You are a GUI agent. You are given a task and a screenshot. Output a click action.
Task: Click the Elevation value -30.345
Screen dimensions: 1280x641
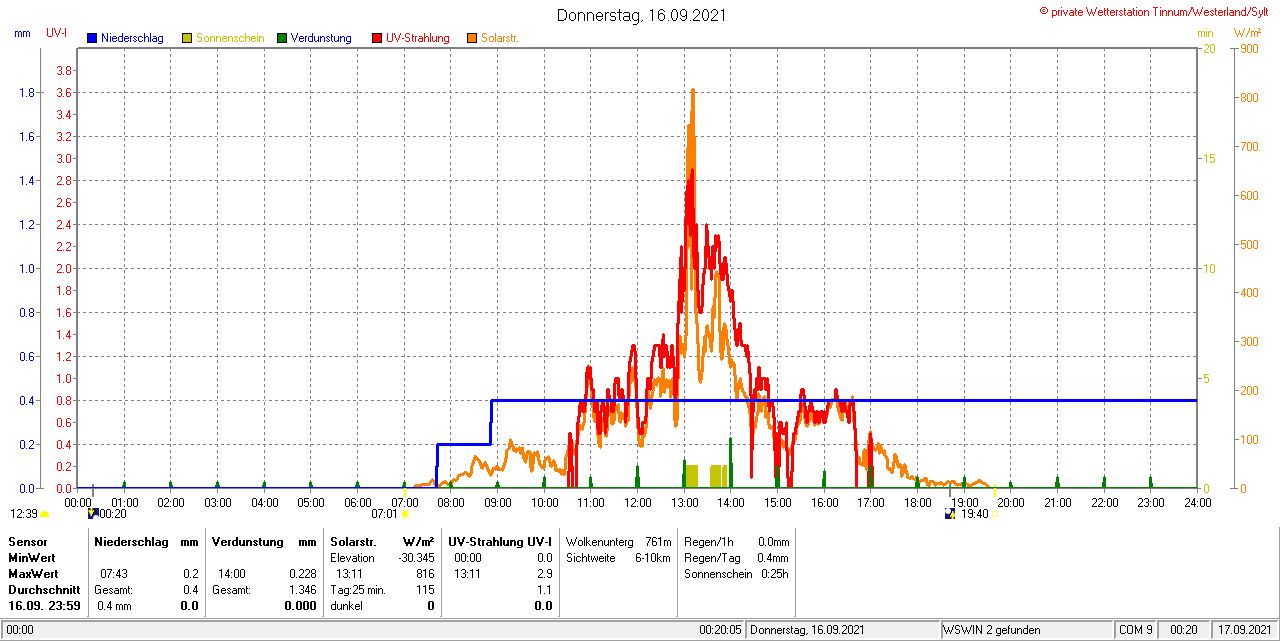pyautogui.click(x=415, y=557)
